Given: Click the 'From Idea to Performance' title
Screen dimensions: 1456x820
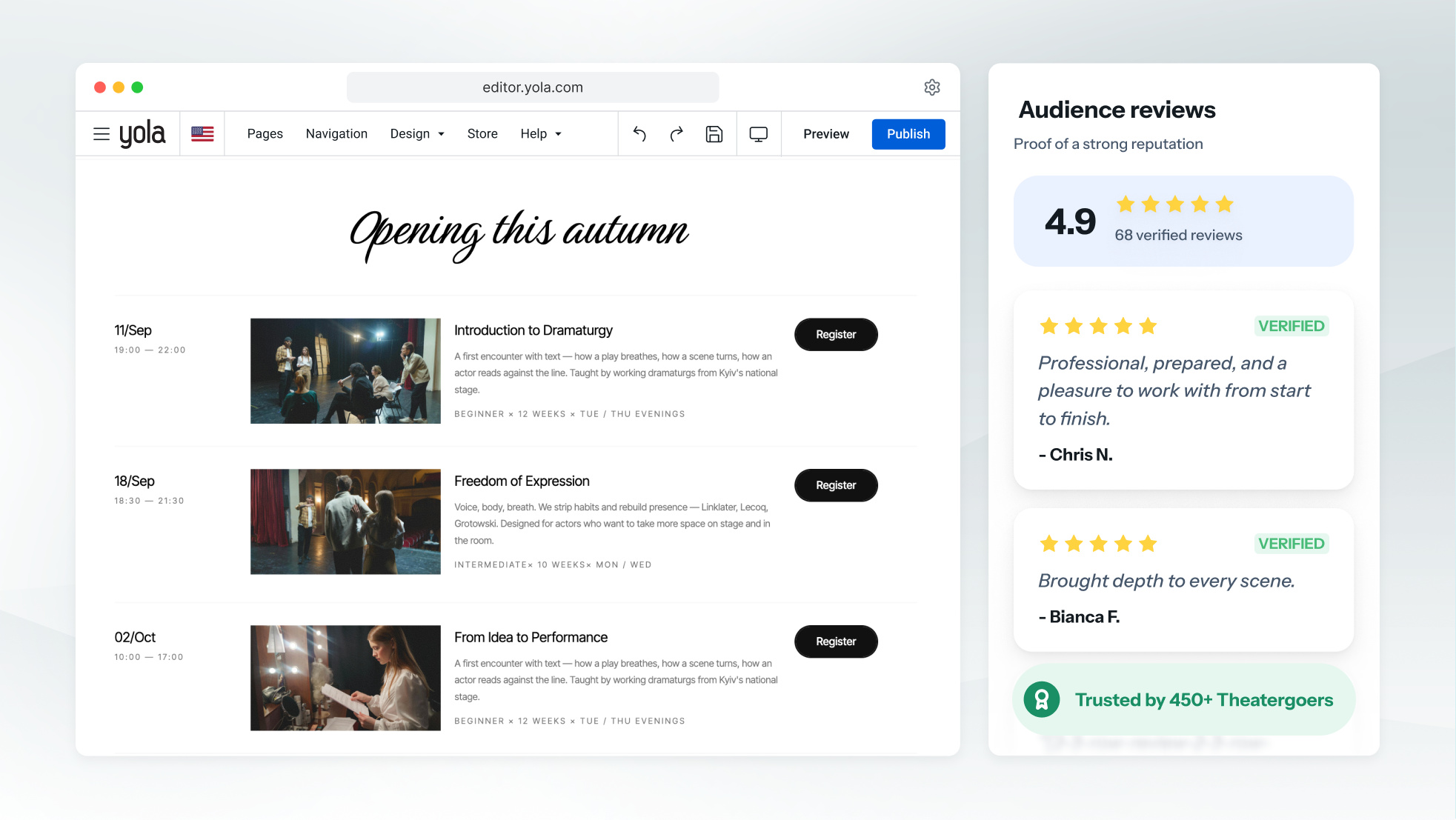Looking at the screenshot, I should [x=531, y=638].
